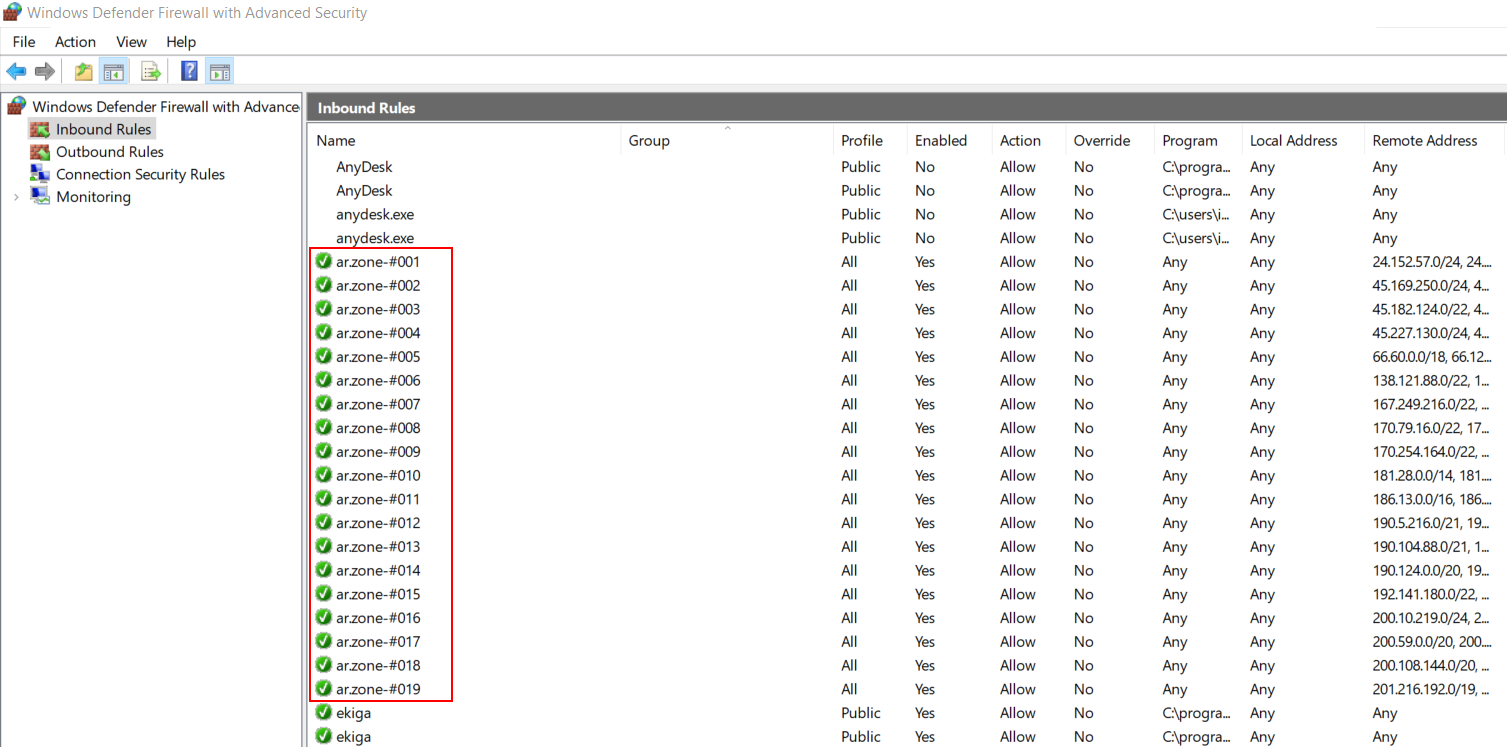Open the View menu
The width and height of the screenshot is (1507, 747).
131,42
